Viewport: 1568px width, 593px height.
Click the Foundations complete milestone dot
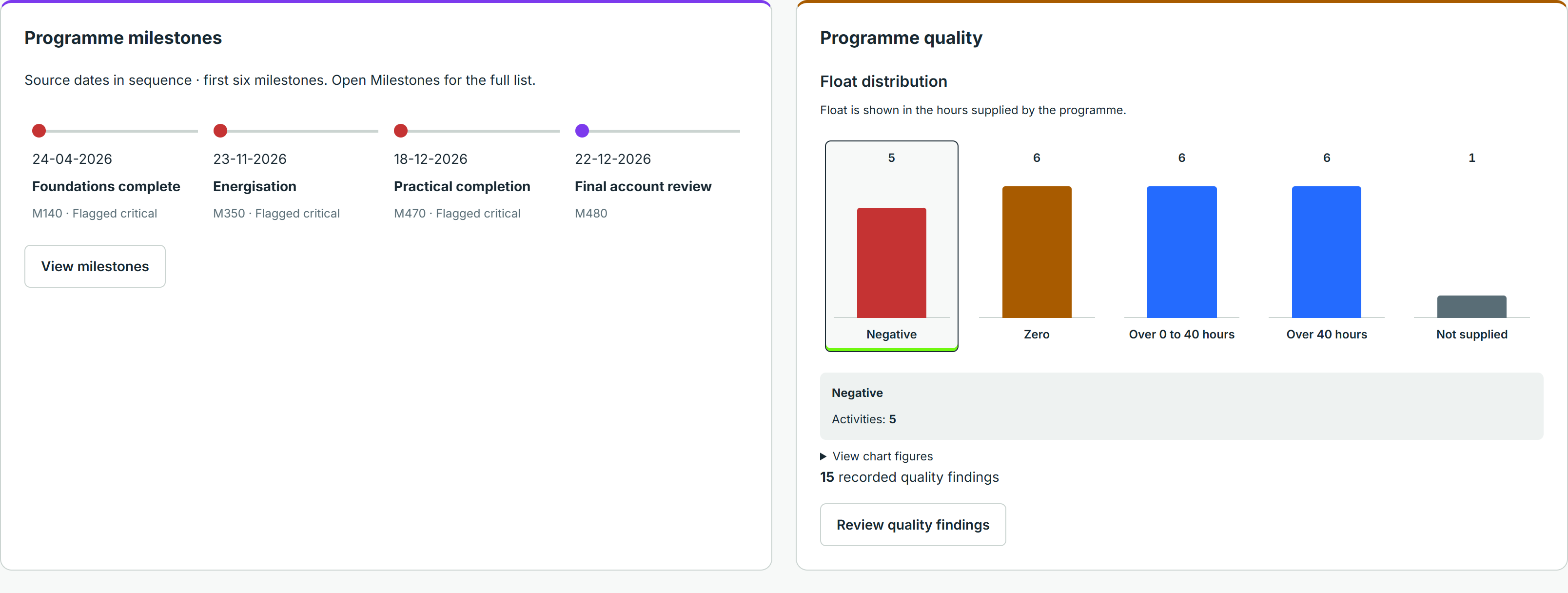(x=39, y=130)
